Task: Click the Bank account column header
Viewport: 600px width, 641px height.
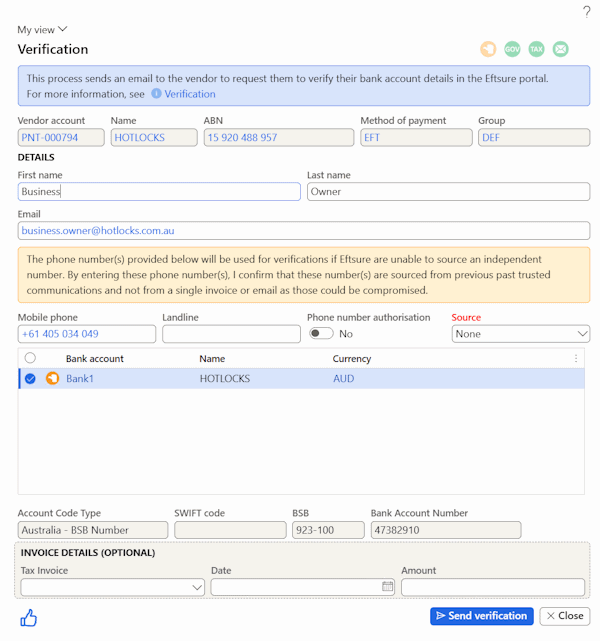Action: pos(95,358)
